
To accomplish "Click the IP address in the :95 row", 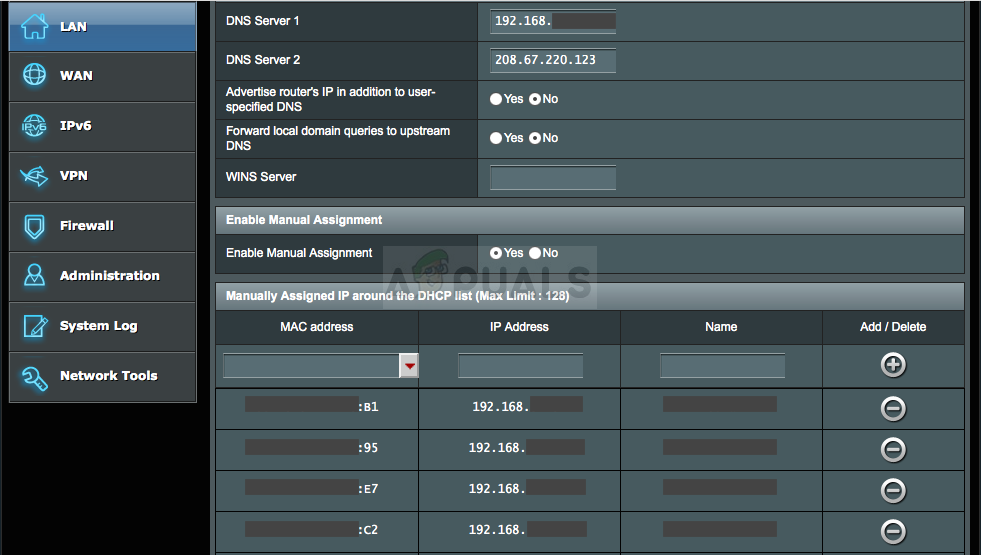I will pos(526,447).
